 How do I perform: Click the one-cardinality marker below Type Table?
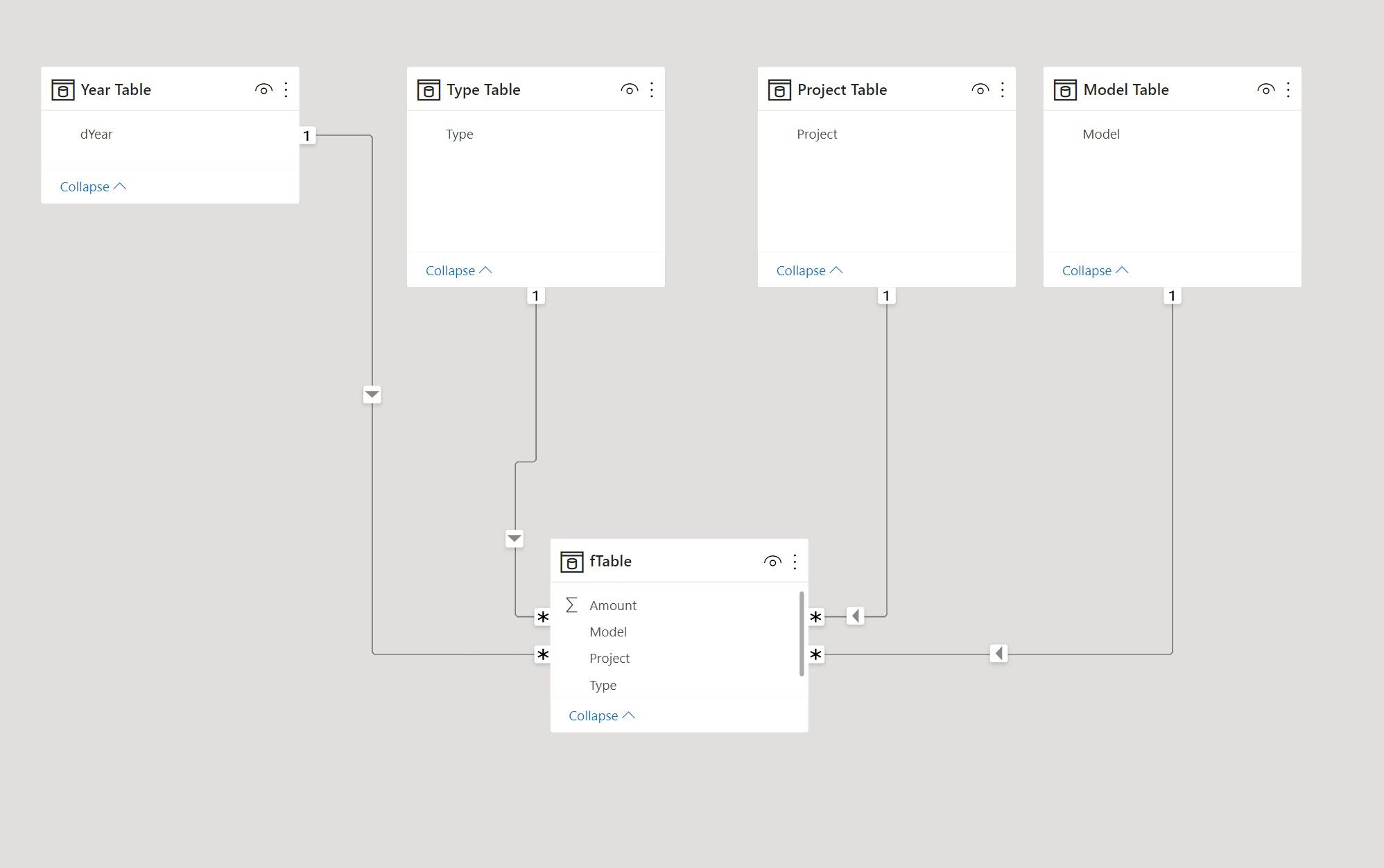click(x=536, y=296)
